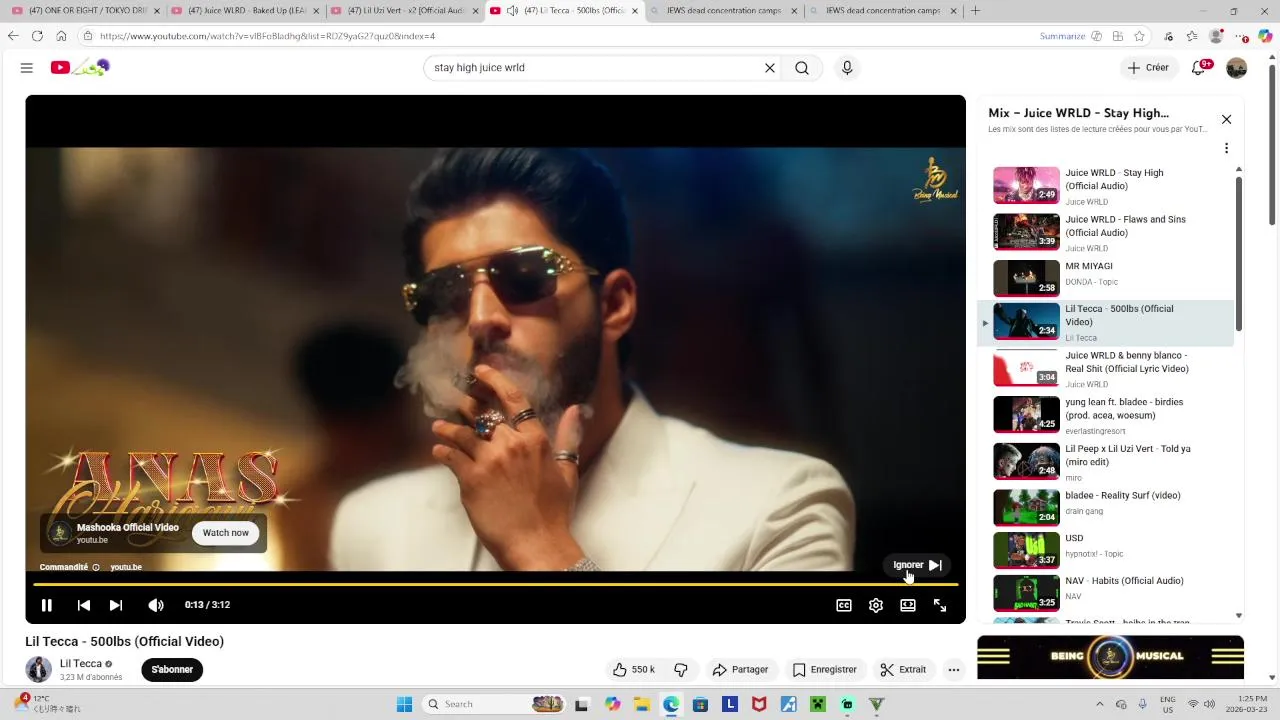Click the Summarize link in the address bar
The height and width of the screenshot is (720, 1280).
[x=1062, y=36]
